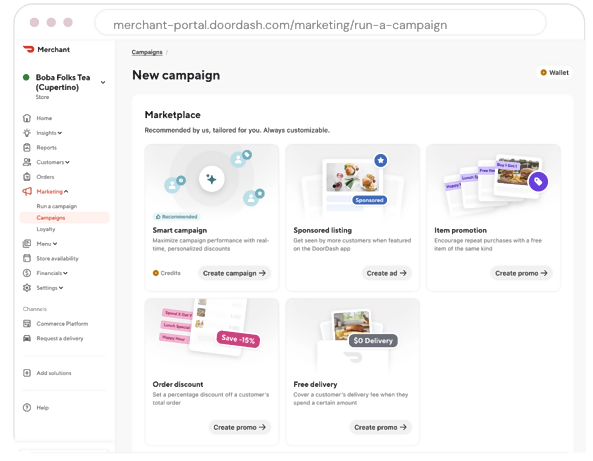Expand the Settings menu chevron
The height and width of the screenshot is (461, 593).
[x=61, y=288]
